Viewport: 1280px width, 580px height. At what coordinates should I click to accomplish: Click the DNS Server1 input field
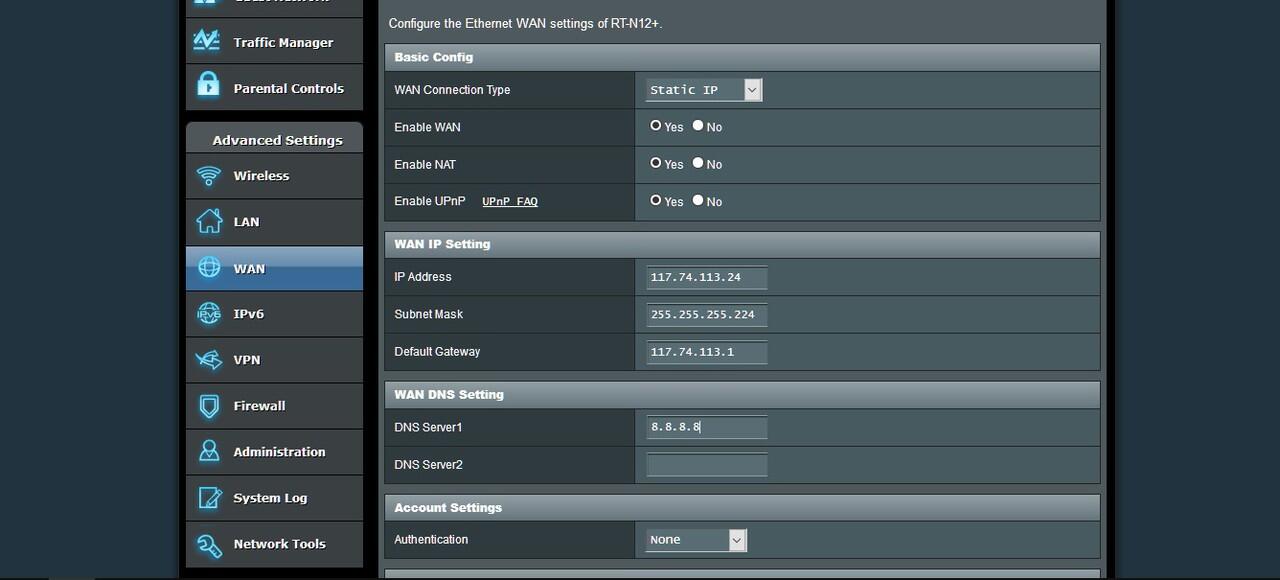tap(707, 427)
